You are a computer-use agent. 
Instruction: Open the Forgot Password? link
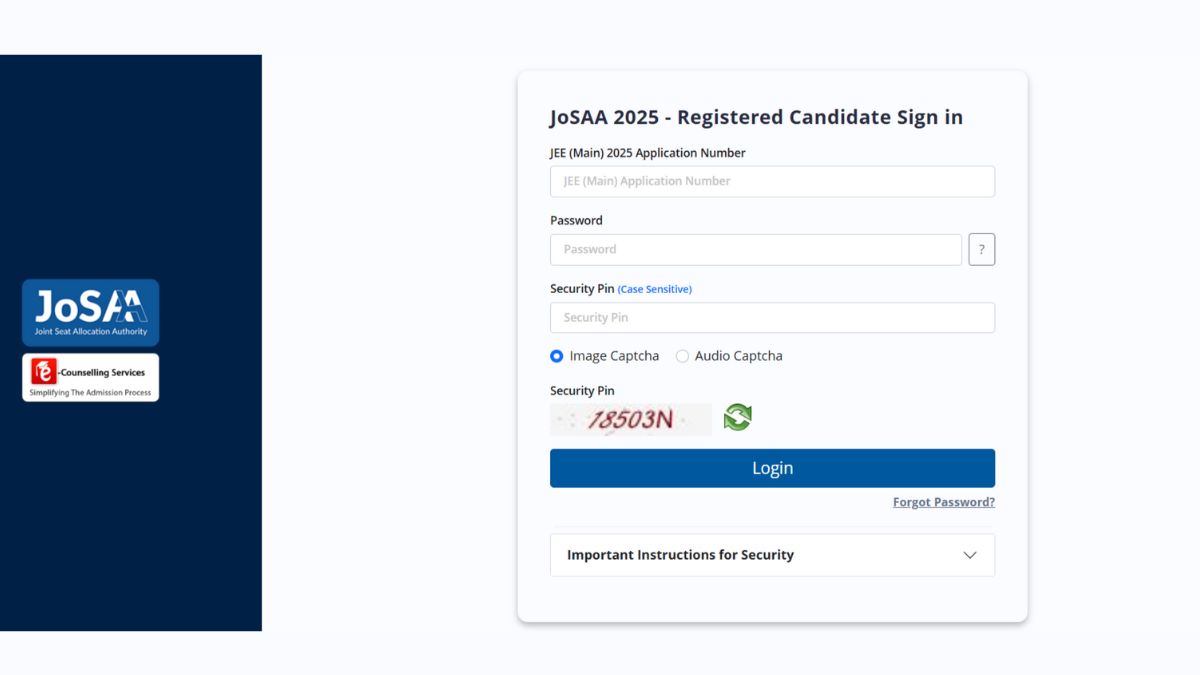click(x=943, y=502)
